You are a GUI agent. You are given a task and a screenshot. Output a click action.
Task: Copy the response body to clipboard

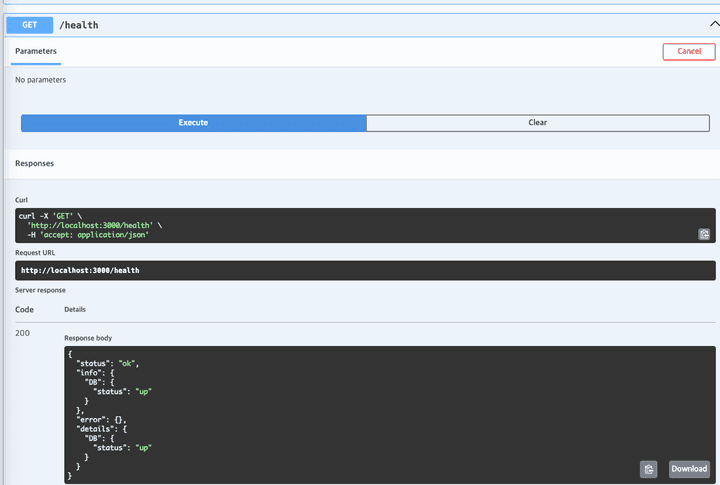coord(649,469)
